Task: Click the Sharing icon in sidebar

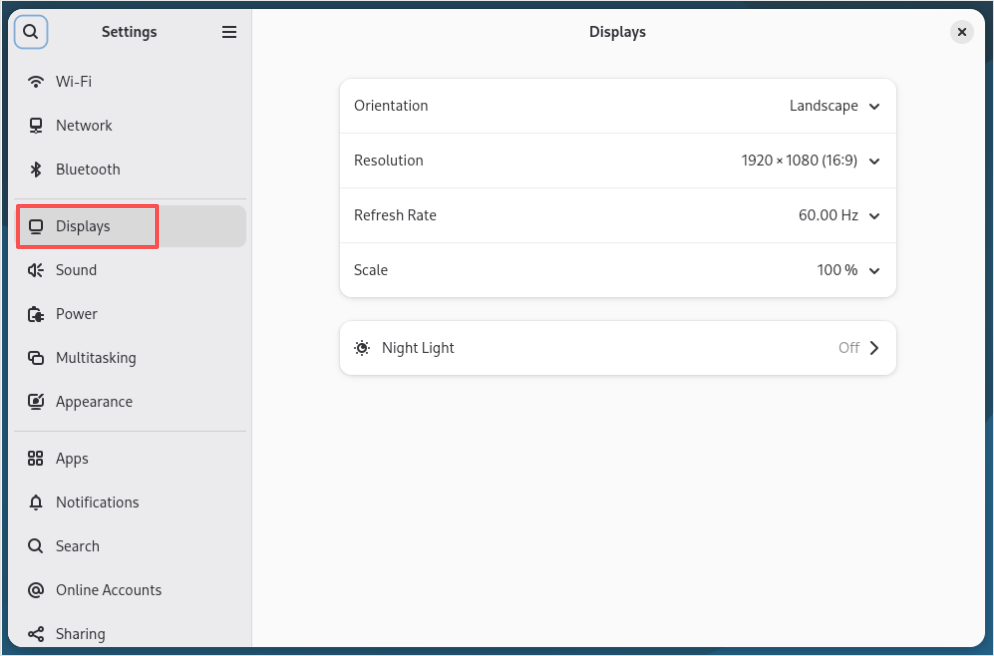Action: (x=36, y=634)
